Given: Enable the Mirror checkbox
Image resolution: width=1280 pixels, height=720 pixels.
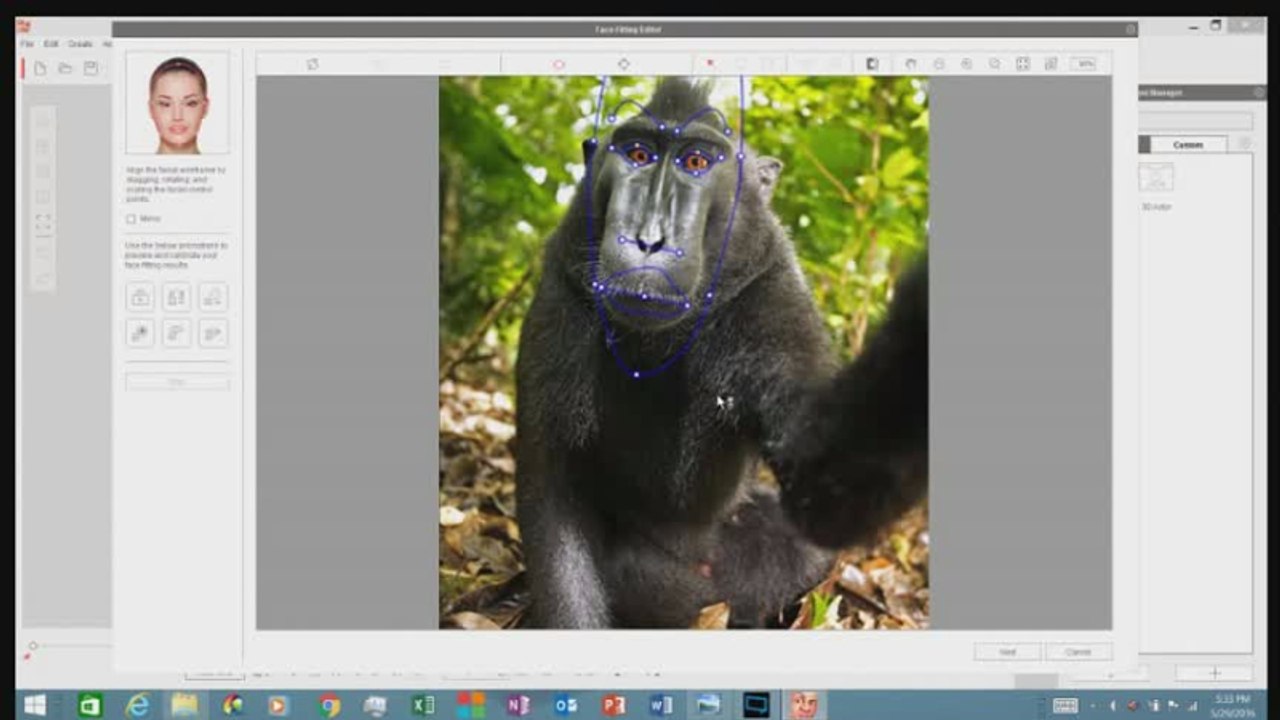Looking at the screenshot, I should tap(131, 219).
